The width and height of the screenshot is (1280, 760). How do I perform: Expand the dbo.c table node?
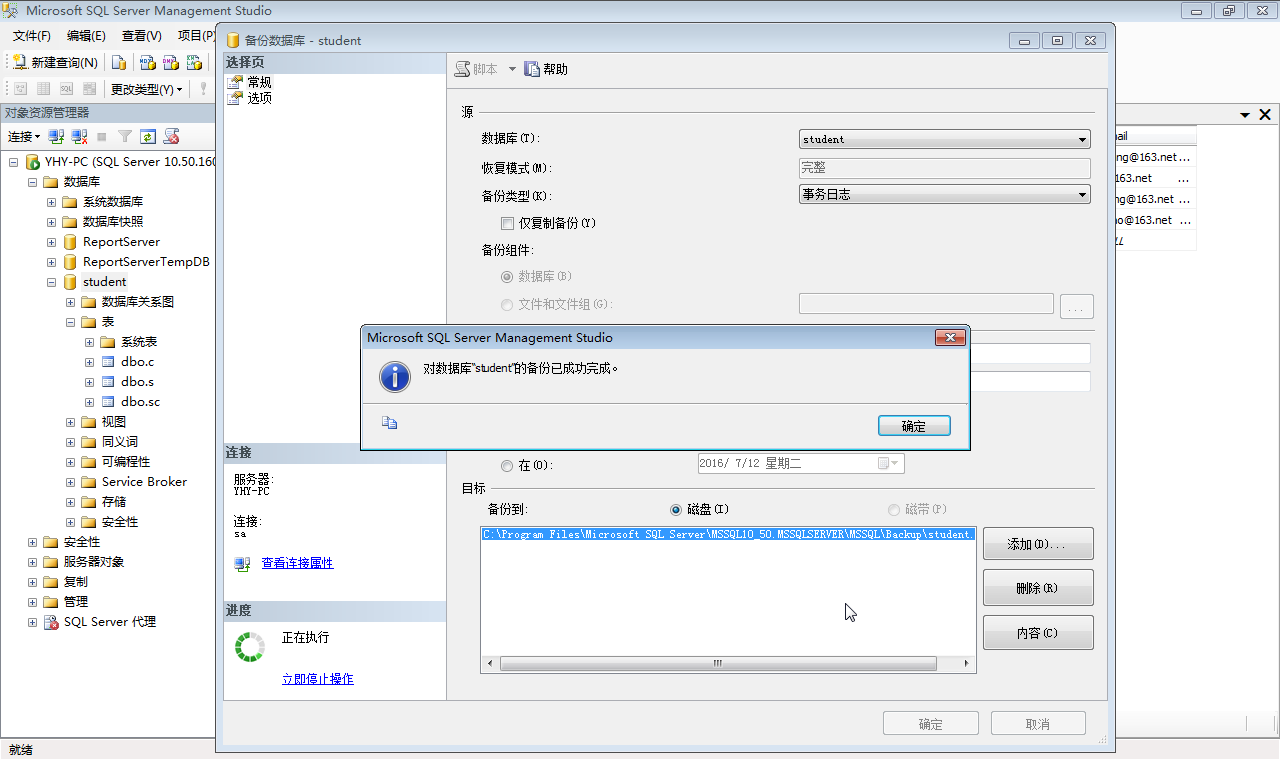click(x=90, y=362)
